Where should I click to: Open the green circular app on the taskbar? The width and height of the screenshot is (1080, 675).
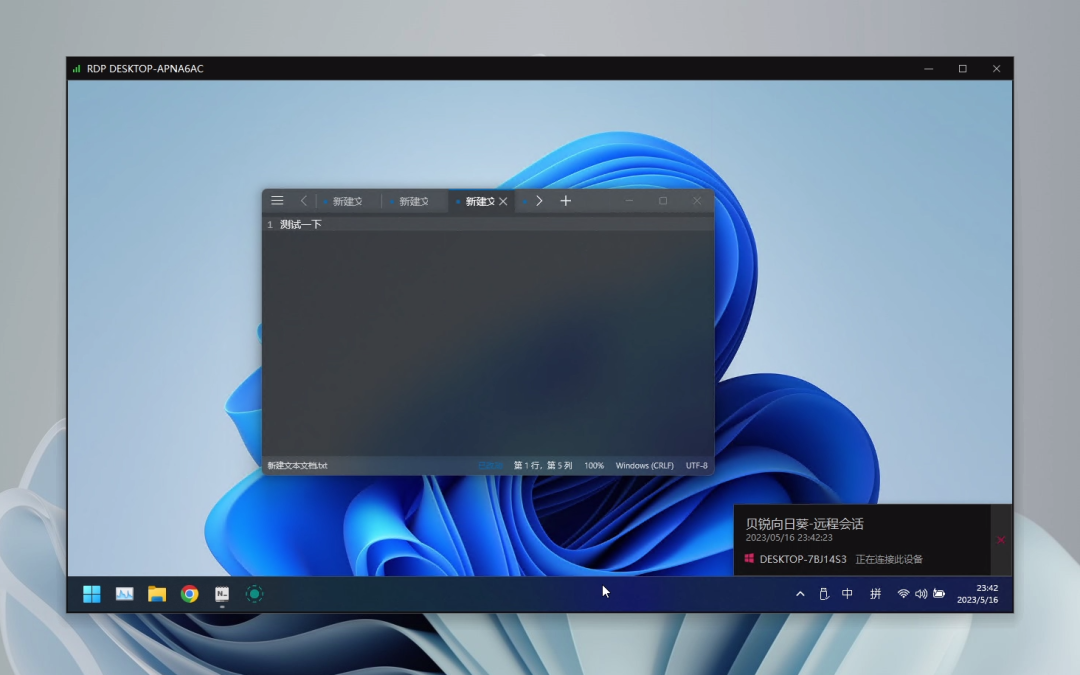click(254, 594)
